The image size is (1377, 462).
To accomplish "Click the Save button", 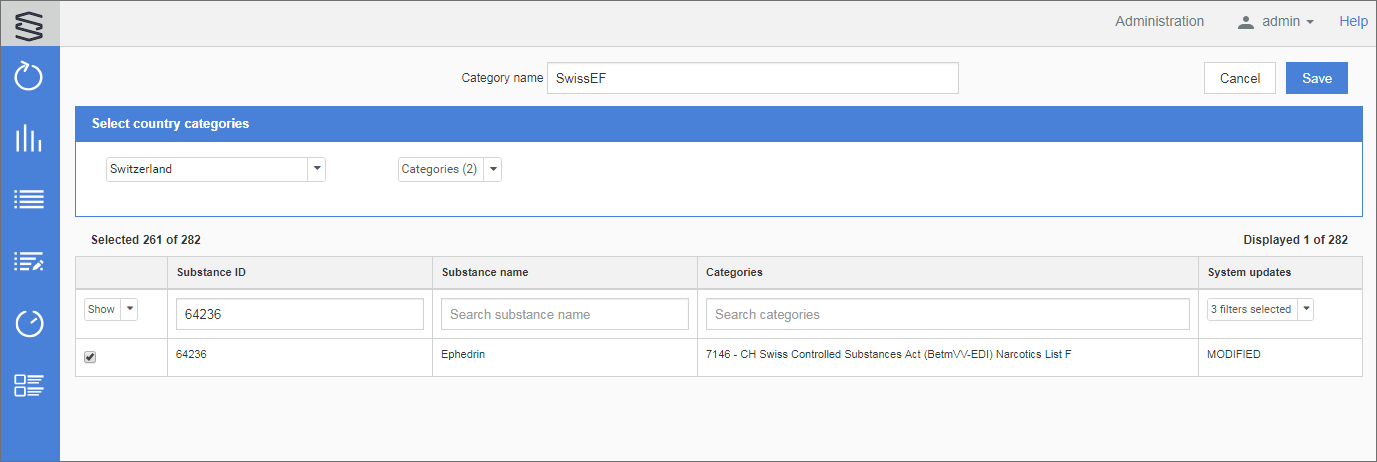I will (x=1316, y=78).
